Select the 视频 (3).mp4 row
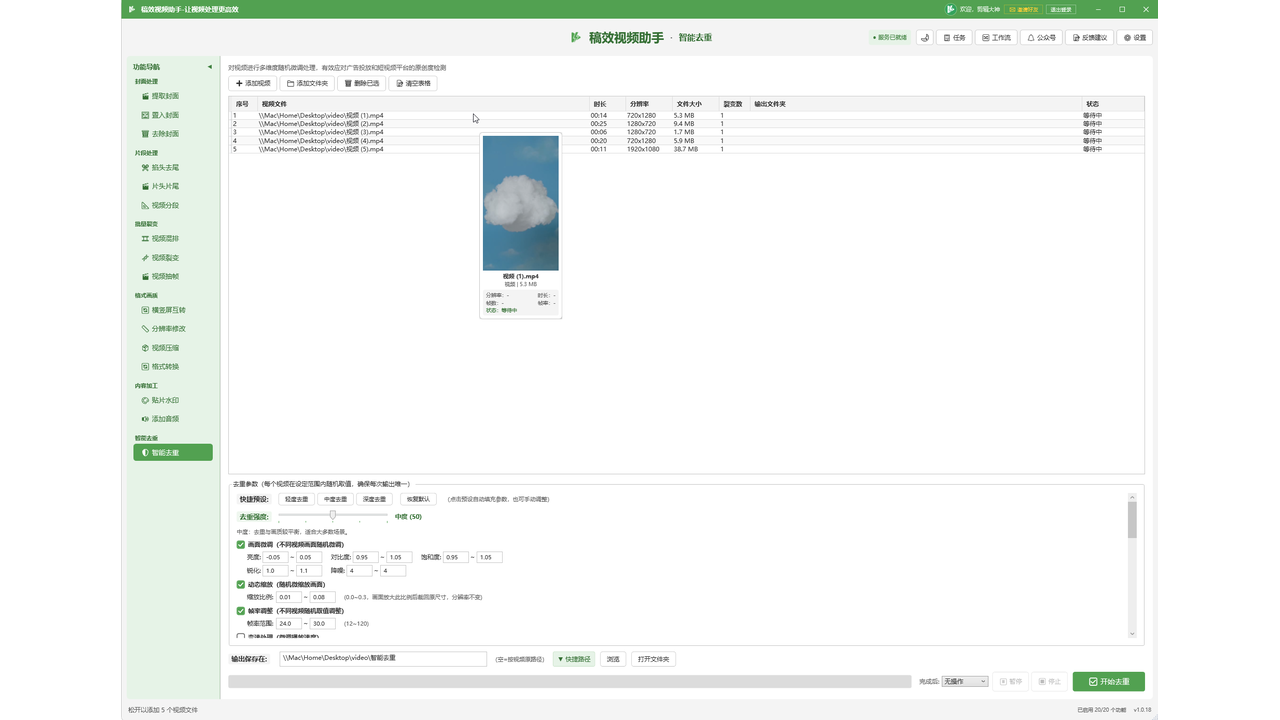This screenshot has height=720, width=1280. pos(686,132)
